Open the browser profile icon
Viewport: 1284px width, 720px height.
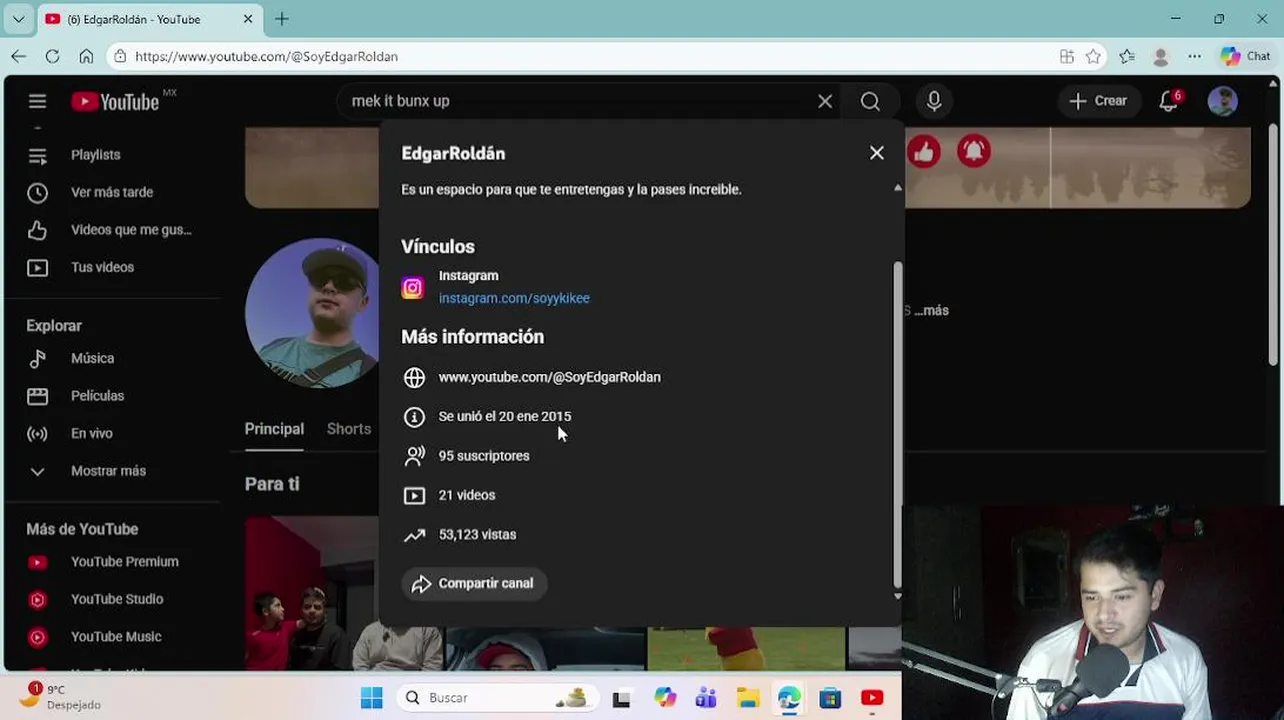coord(1160,57)
